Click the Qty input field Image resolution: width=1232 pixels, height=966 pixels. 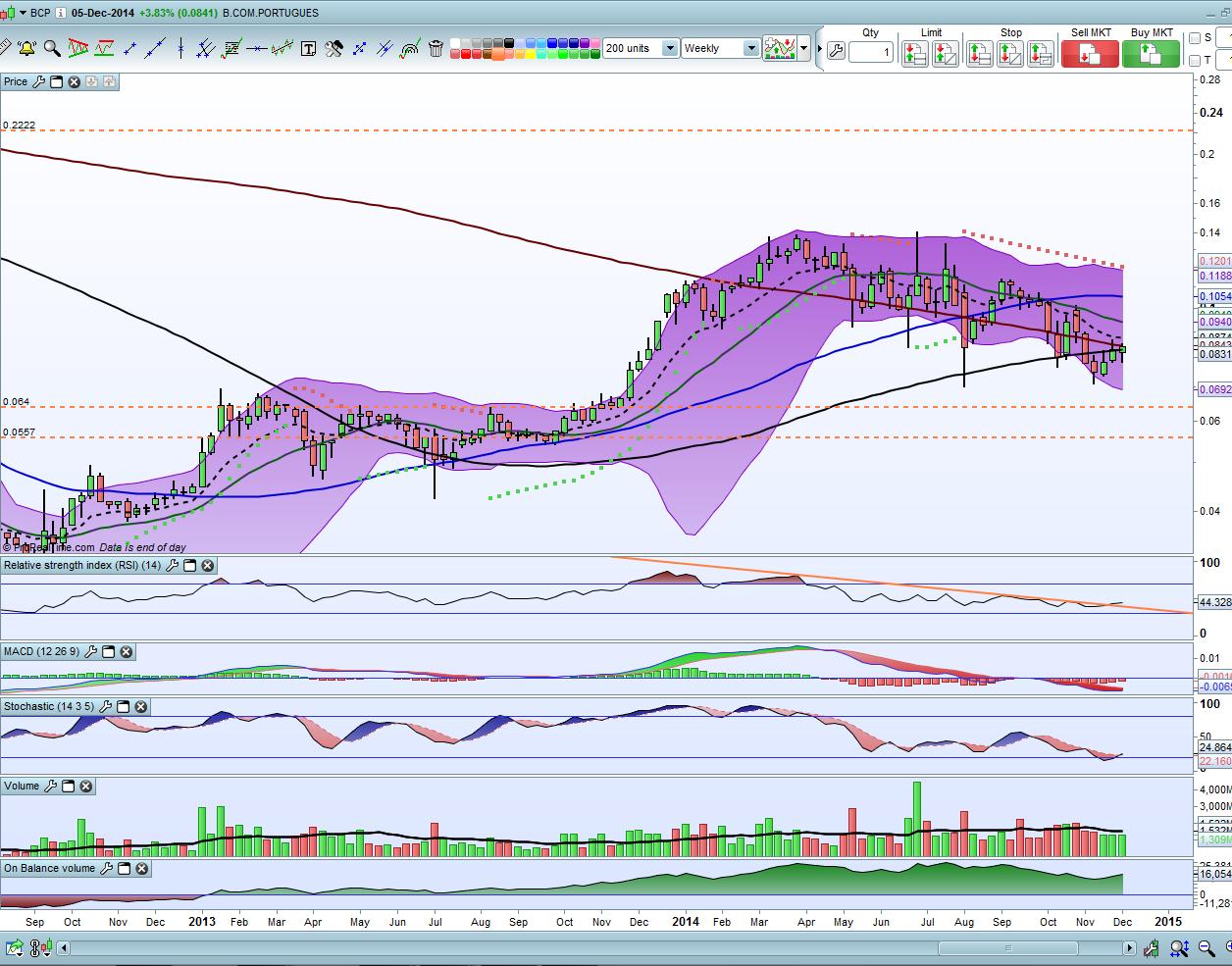click(x=871, y=52)
